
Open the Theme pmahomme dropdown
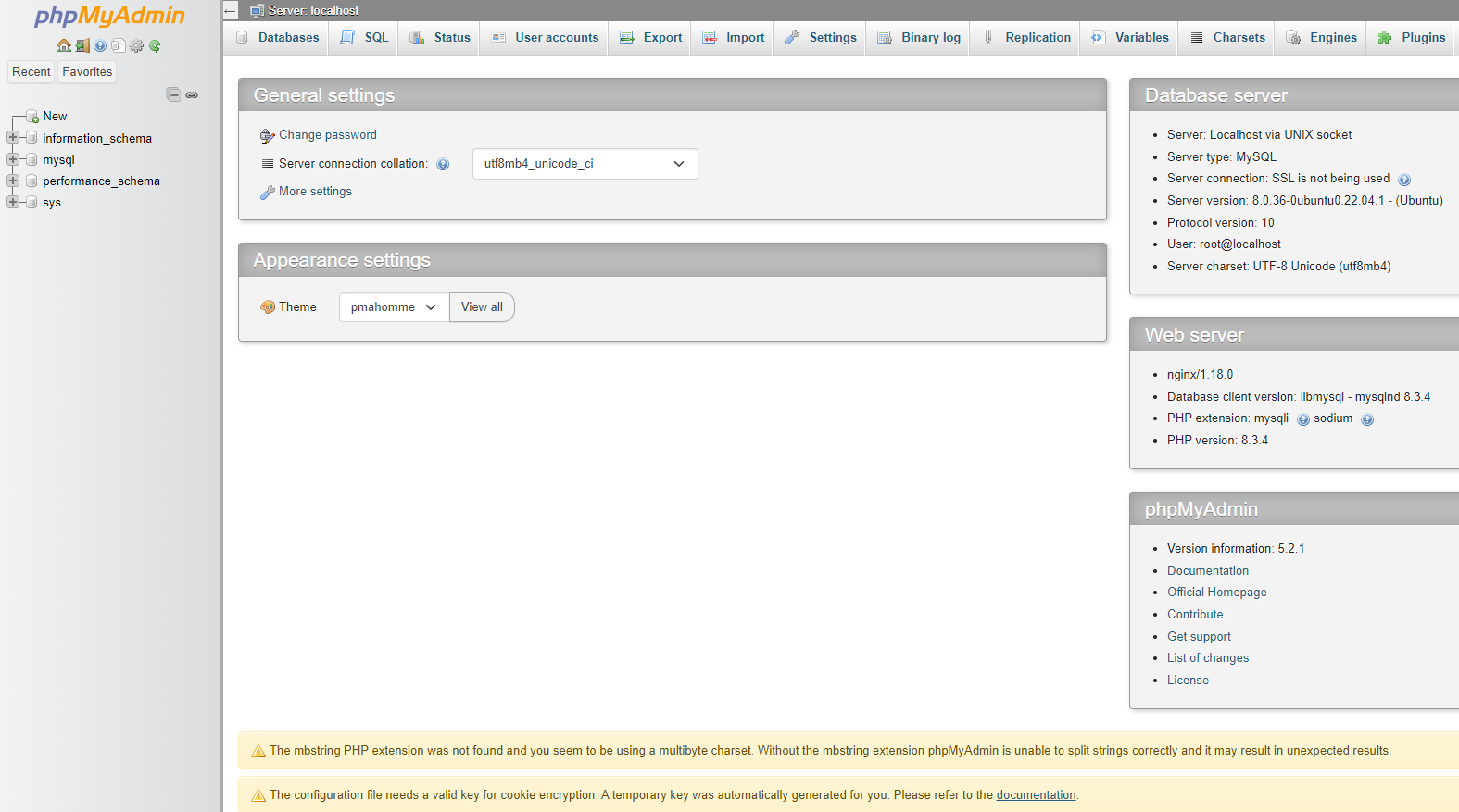click(394, 307)
